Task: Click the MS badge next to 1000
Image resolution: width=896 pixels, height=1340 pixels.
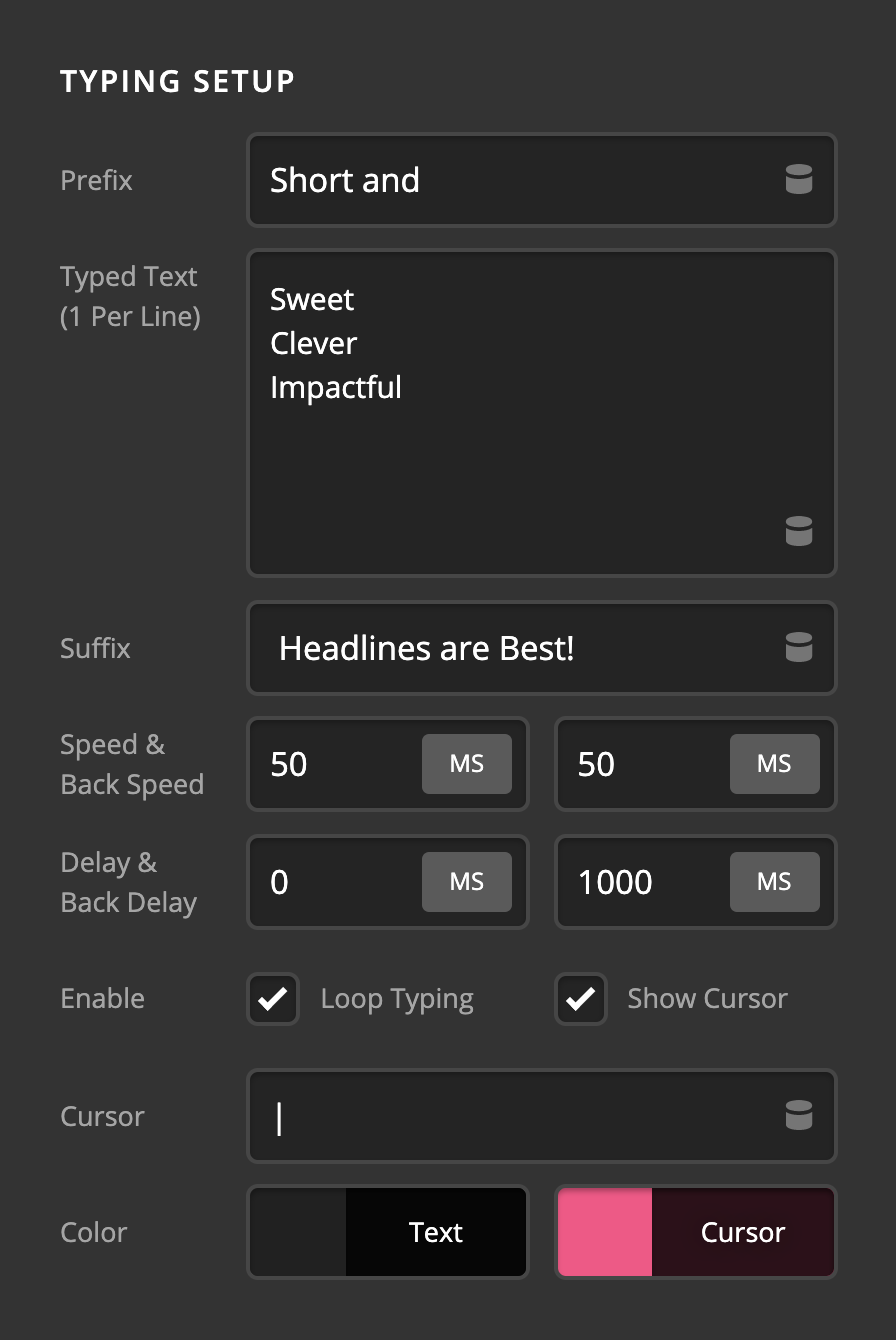Action: click(x=773, y=882)
